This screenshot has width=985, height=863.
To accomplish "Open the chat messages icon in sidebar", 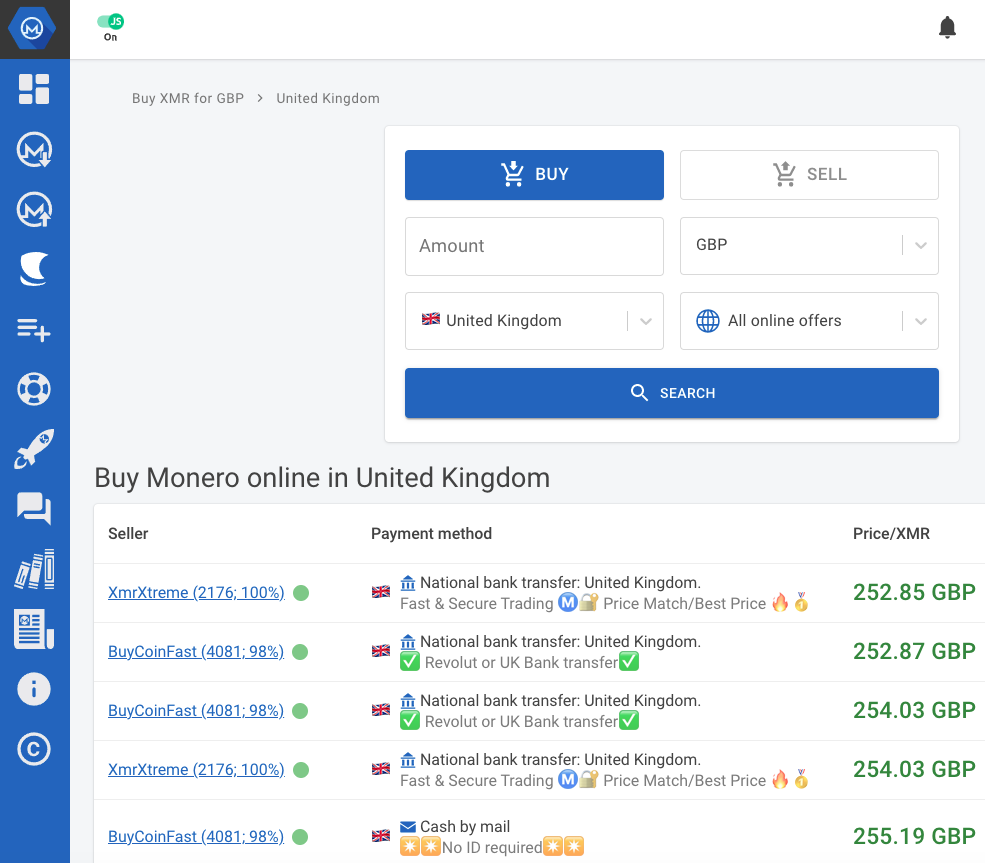I will (x=34, y=509).
